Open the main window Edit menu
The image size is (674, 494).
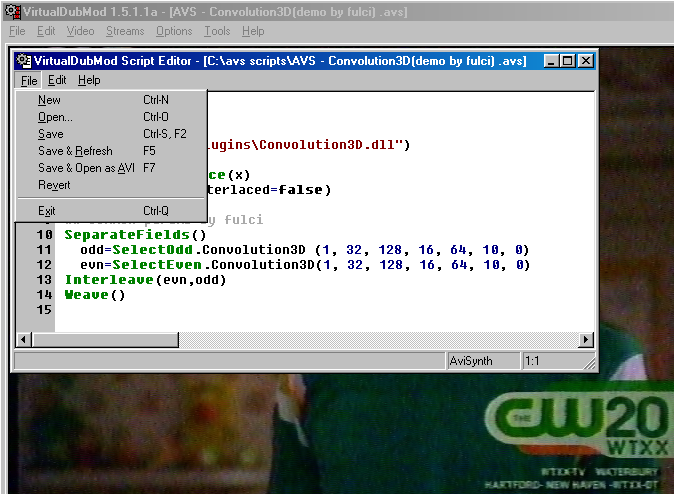[x=46, y=31]
